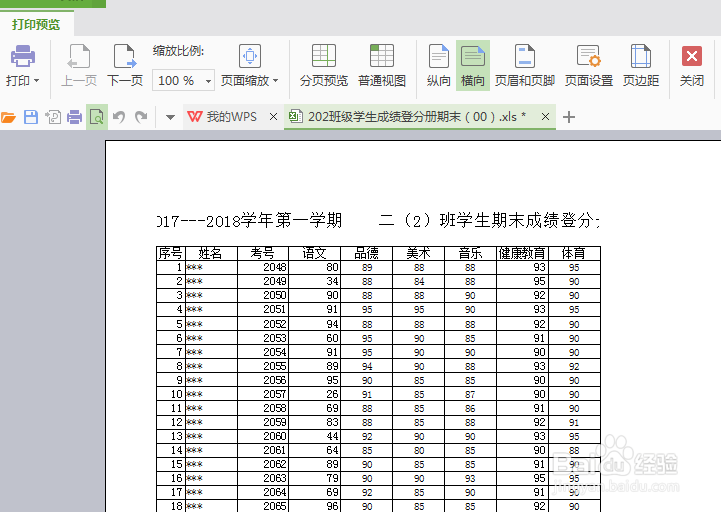Set portrait orientation (纵向)

coord(438,66)
